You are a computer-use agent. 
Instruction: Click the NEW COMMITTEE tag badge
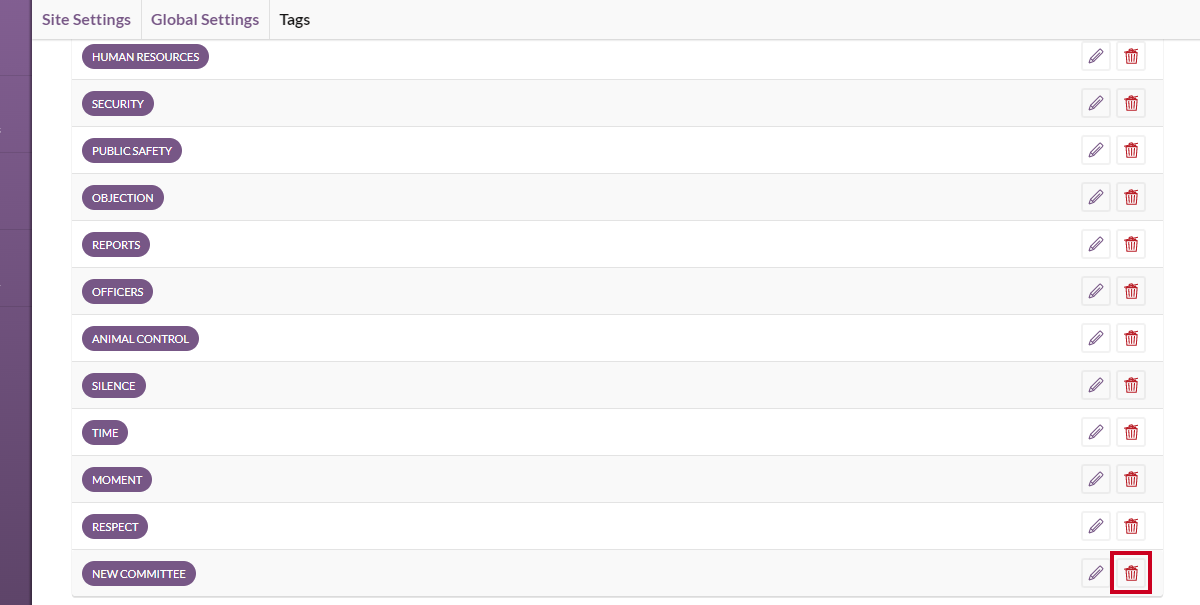tap(138, 574)
